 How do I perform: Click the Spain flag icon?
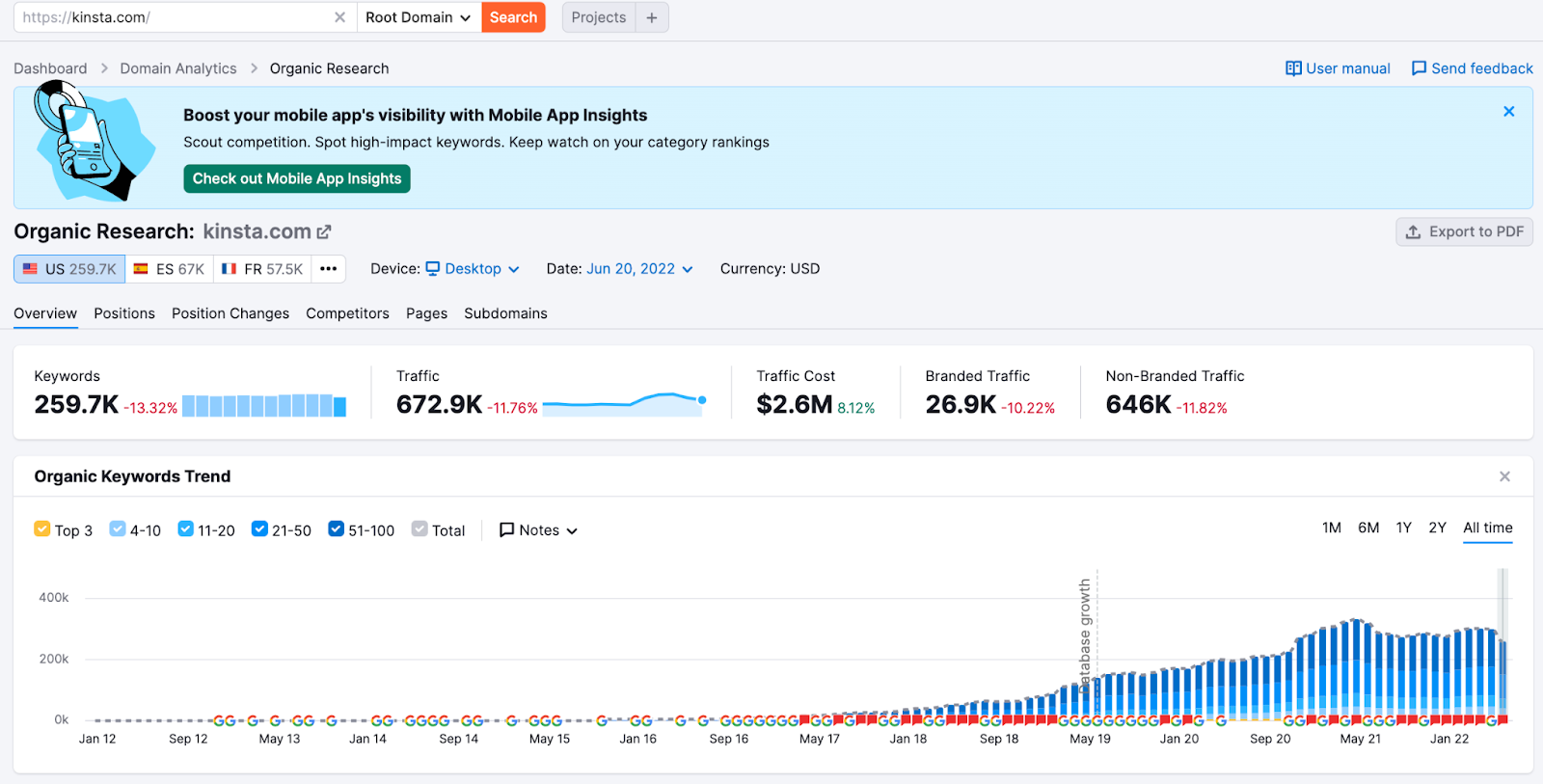(x=141, y=269)
